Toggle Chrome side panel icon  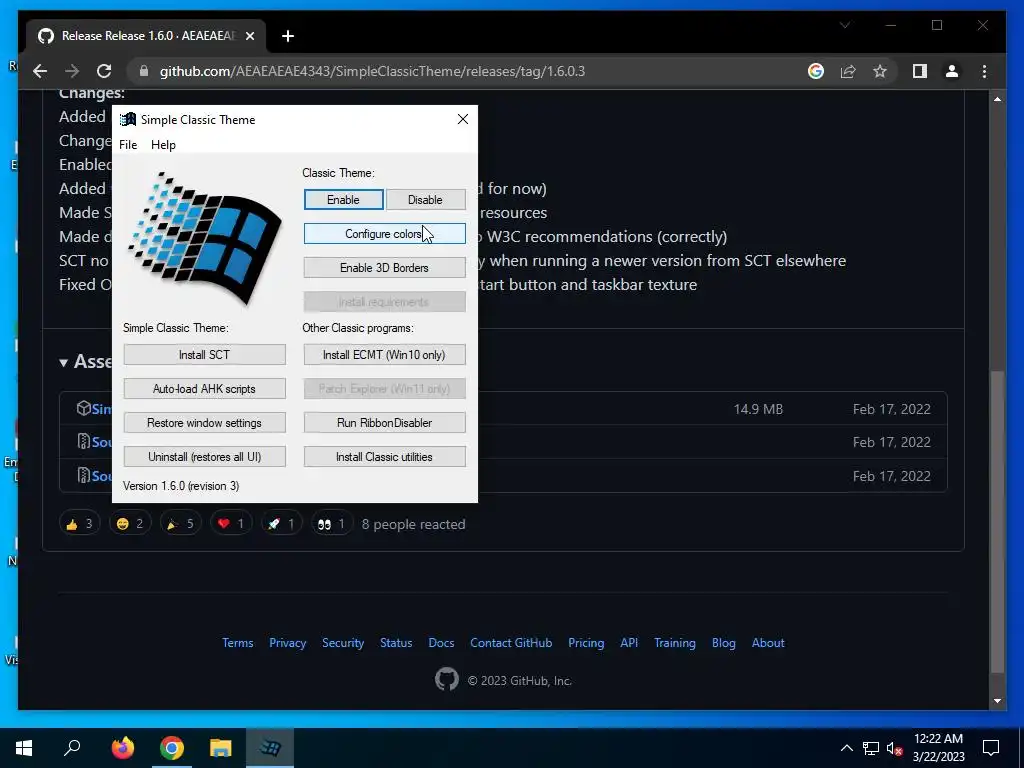pos(920,71)
